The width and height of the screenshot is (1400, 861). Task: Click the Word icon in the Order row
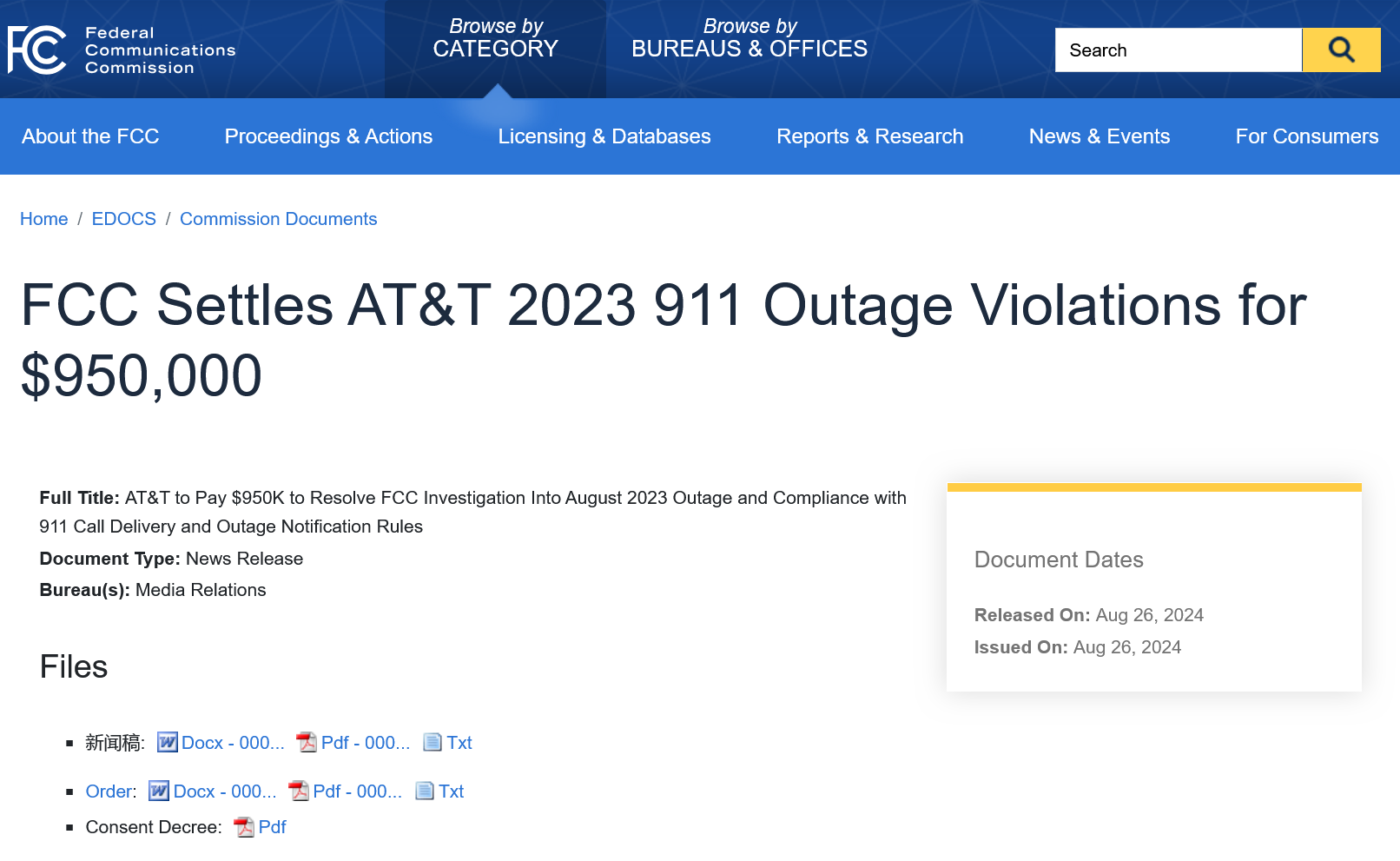coord(159,791)
